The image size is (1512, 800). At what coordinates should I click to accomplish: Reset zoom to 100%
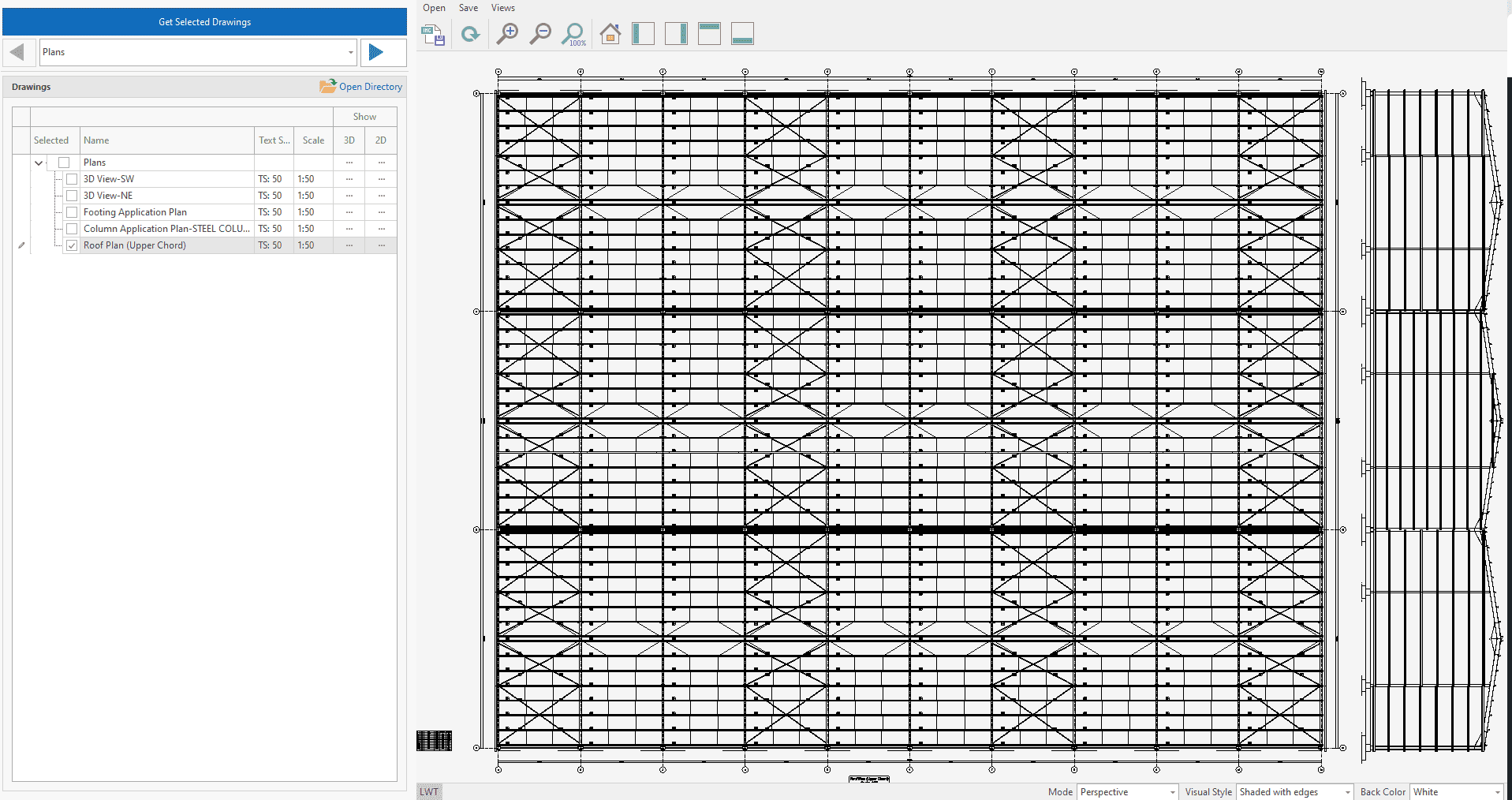tap(573, 34)
